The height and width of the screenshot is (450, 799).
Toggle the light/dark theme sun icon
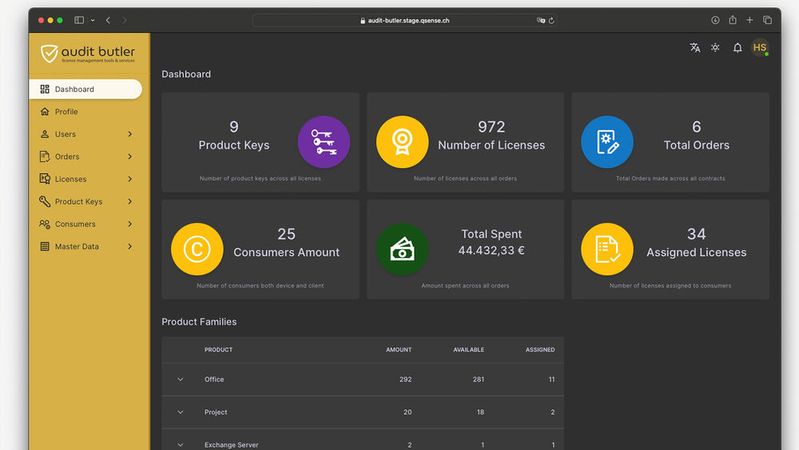tap(715, 47)
